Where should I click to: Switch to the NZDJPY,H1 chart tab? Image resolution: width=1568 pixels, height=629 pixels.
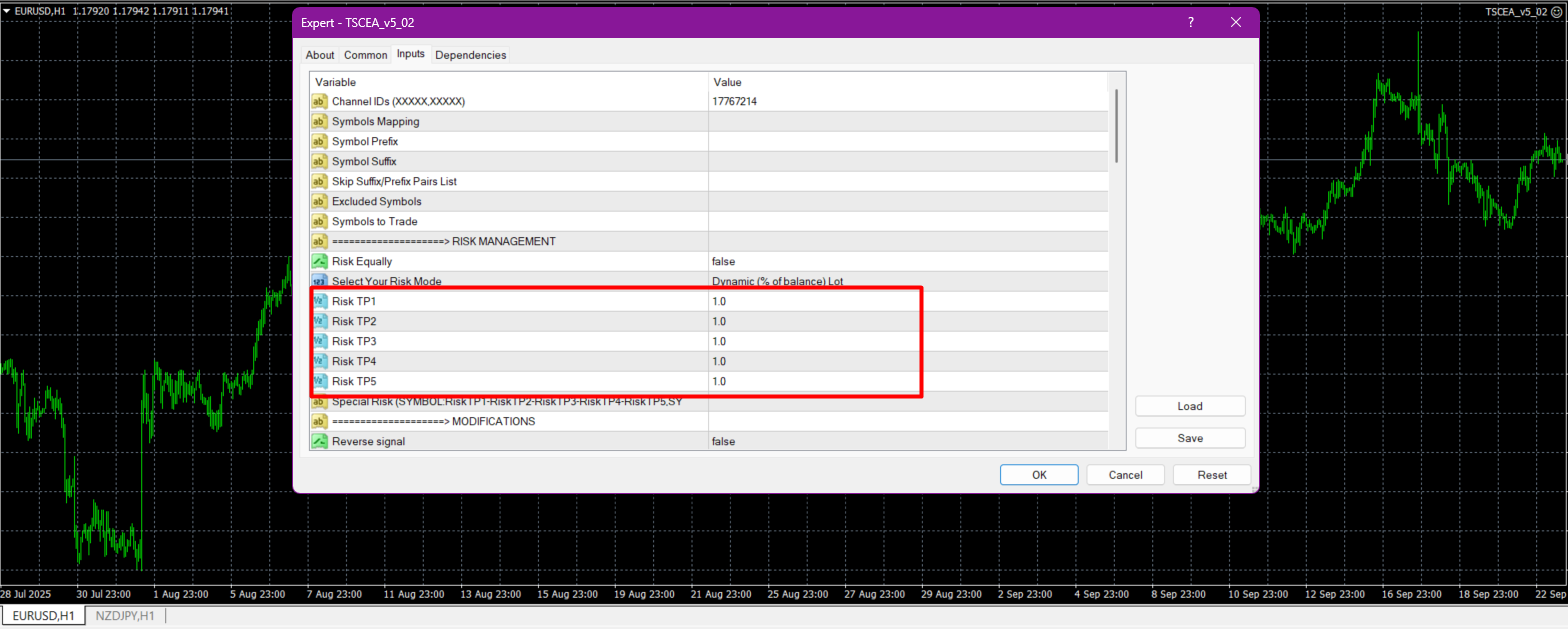click(x=125, y=616)
